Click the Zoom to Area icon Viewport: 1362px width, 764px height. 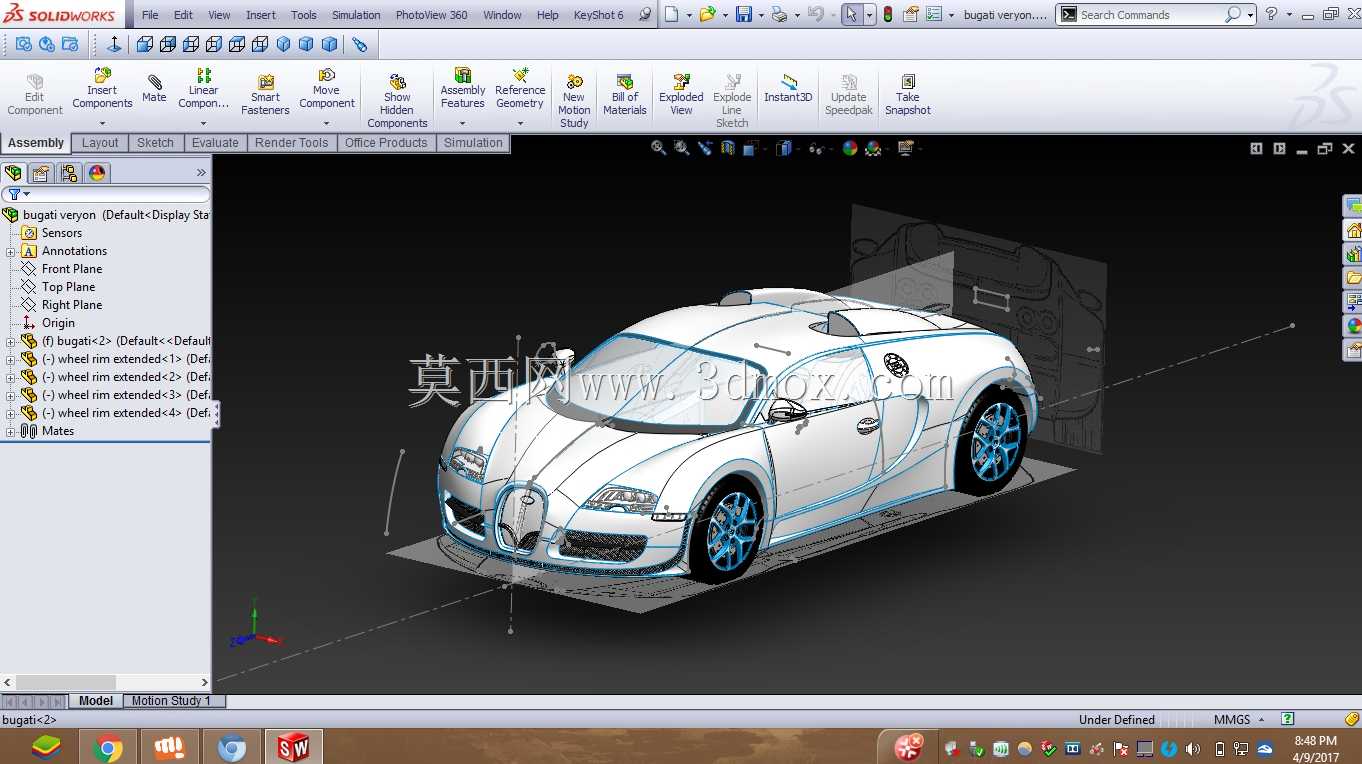(x=681, y=148)
